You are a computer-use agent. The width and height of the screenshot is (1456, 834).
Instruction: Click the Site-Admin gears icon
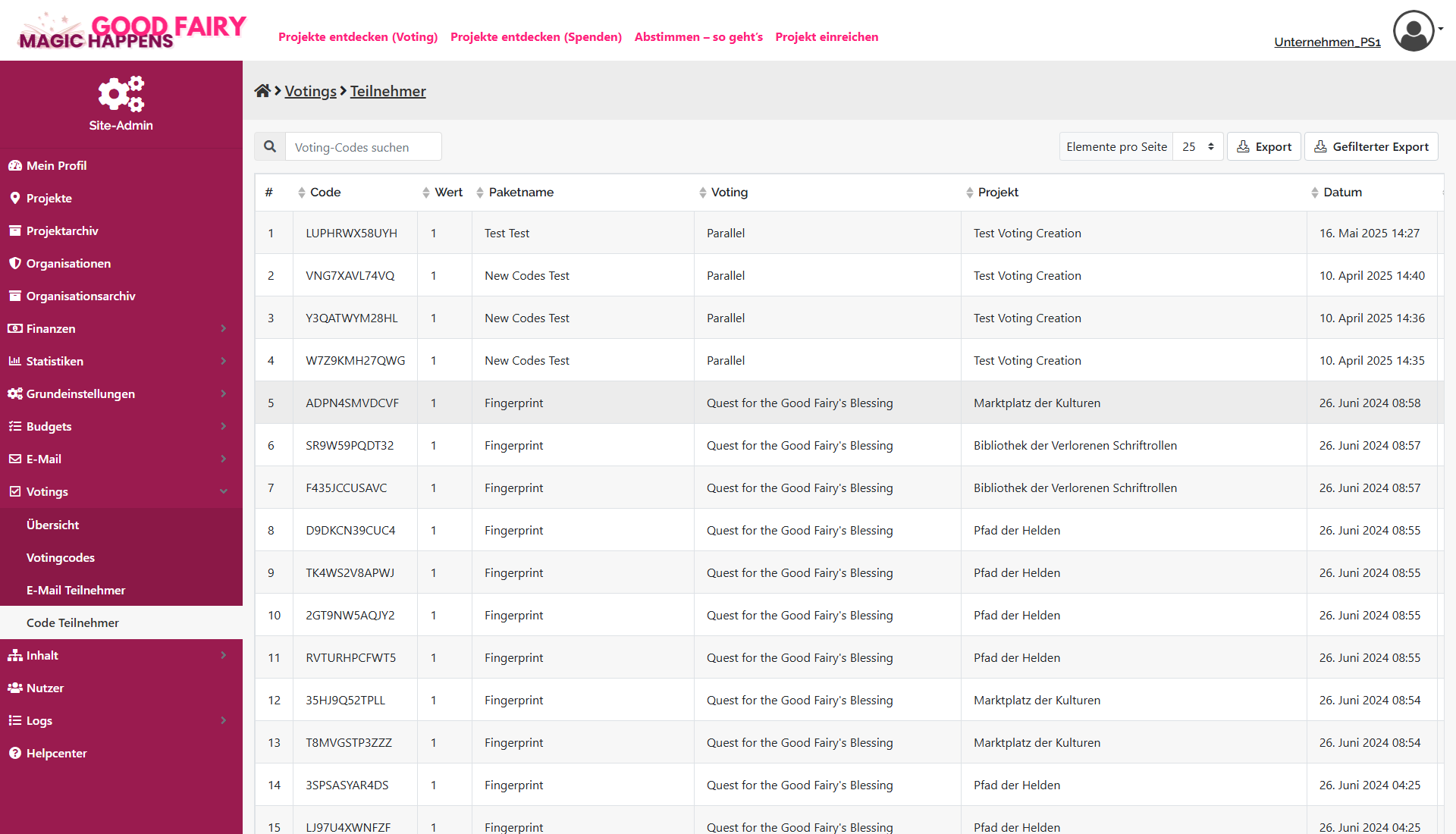[x=121, y=93]
